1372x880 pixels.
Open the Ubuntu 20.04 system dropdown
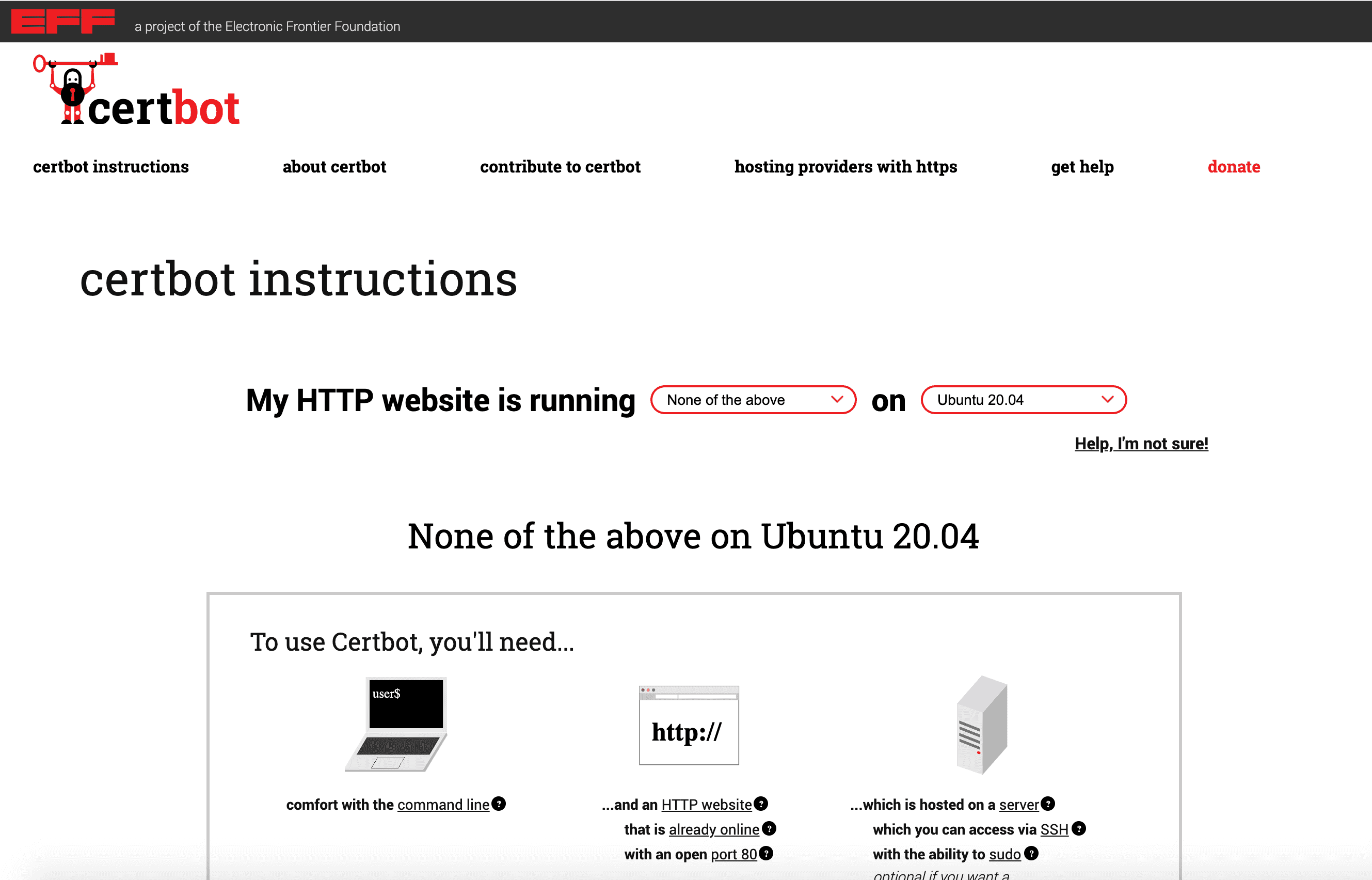pyautogui.click(x=1023, y=400)
